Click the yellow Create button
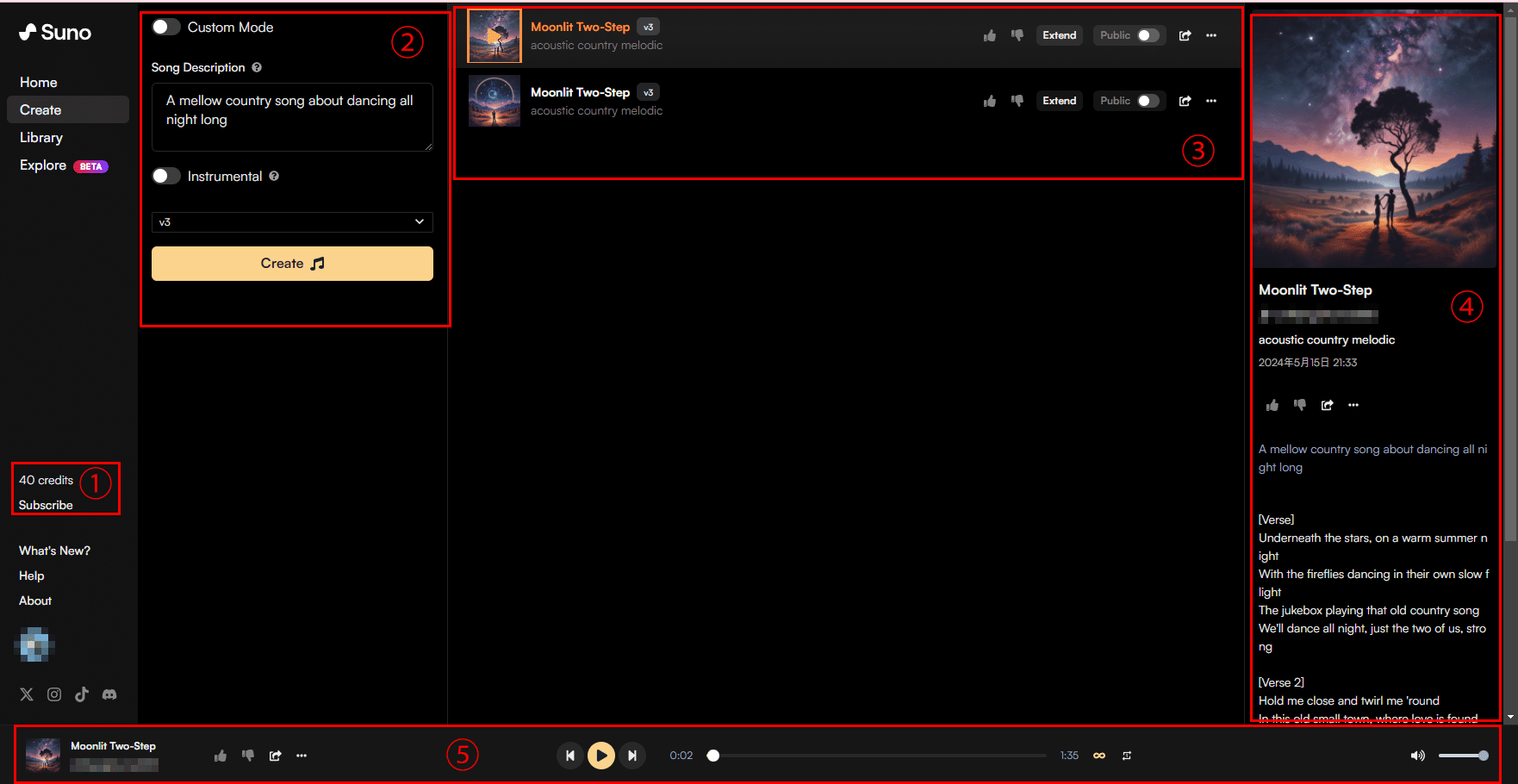 pos(292,264)
